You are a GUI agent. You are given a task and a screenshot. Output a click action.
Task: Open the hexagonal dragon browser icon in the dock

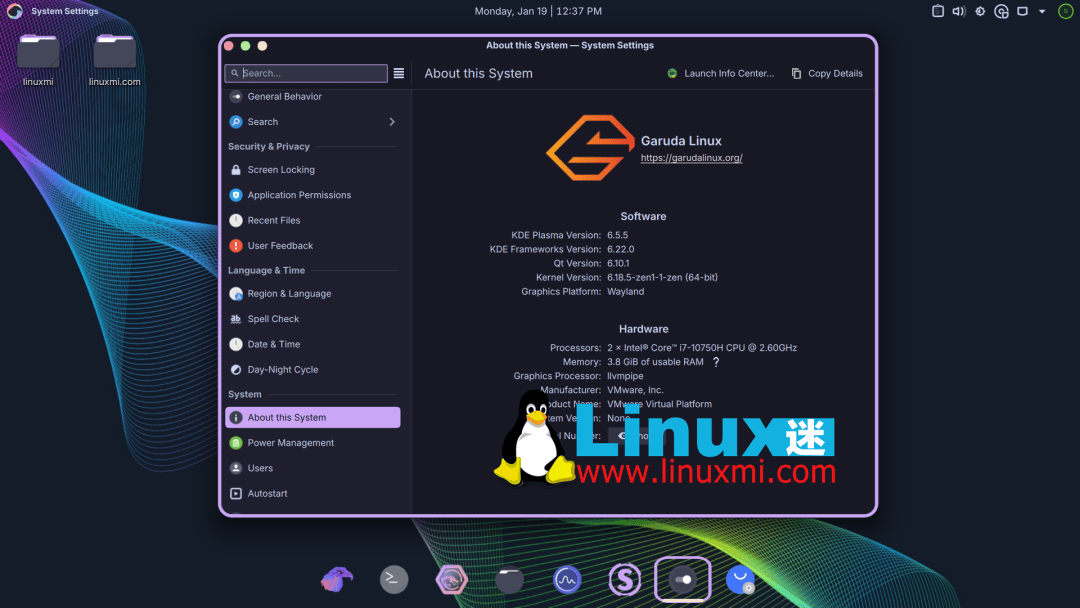coord(452,580)
